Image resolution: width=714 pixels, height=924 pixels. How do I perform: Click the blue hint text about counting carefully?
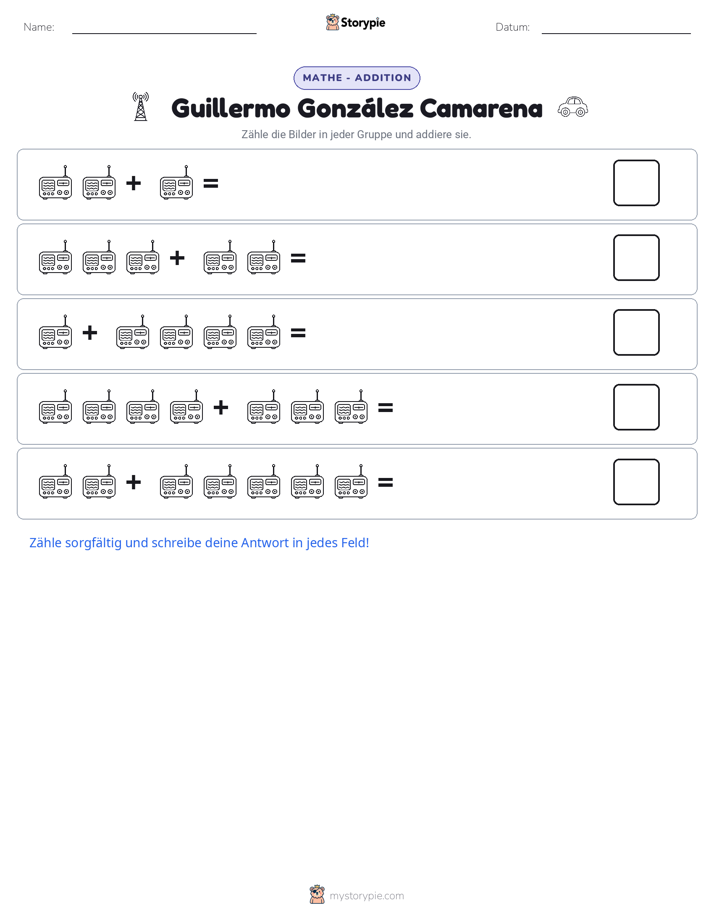pos(199,543)
